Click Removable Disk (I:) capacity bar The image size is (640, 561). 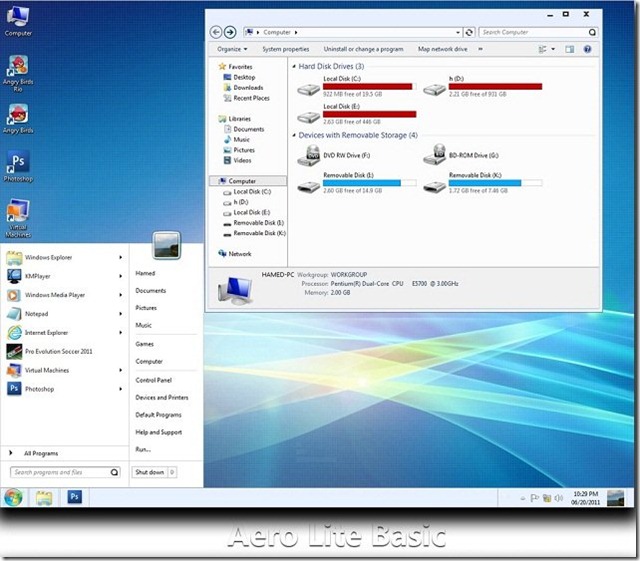pyautogui.click(x=369, y=183)
